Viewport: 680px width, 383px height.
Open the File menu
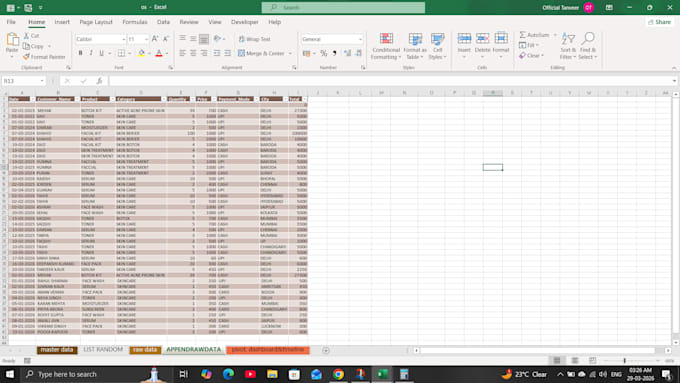click(11, 22)
